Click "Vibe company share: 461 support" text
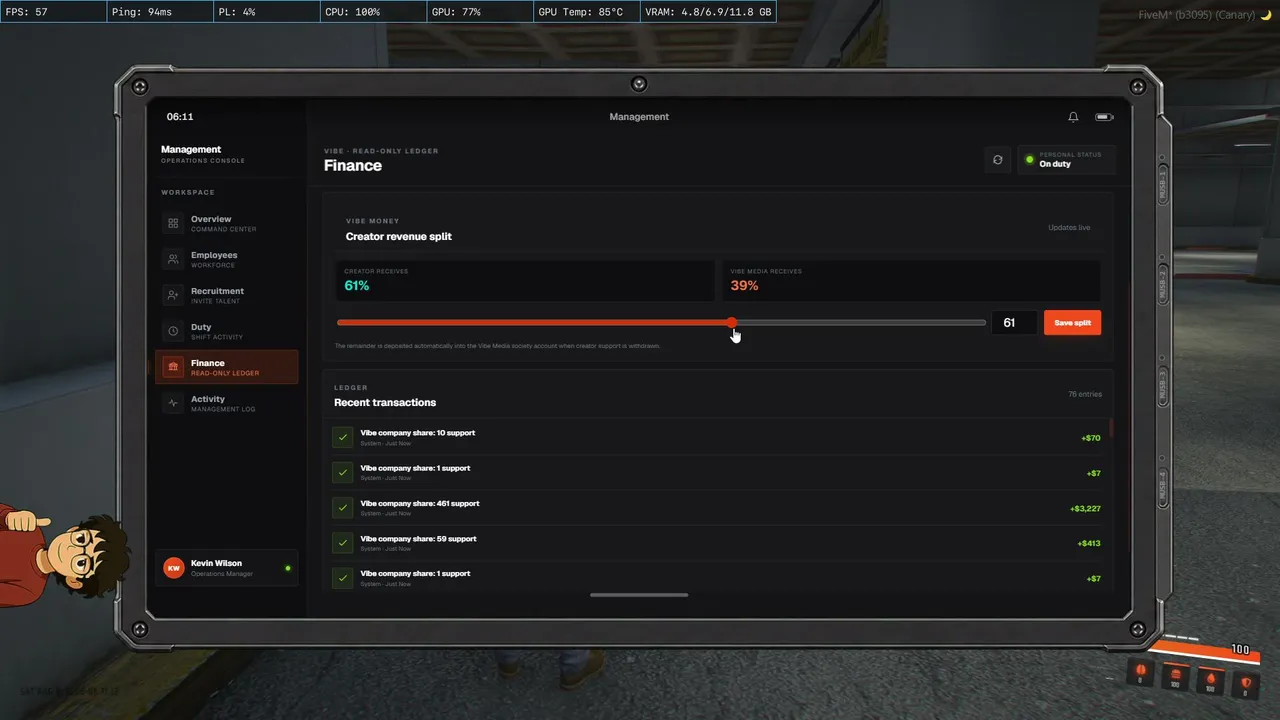This screenshot has height=720, width=1280. click(420, 503)
